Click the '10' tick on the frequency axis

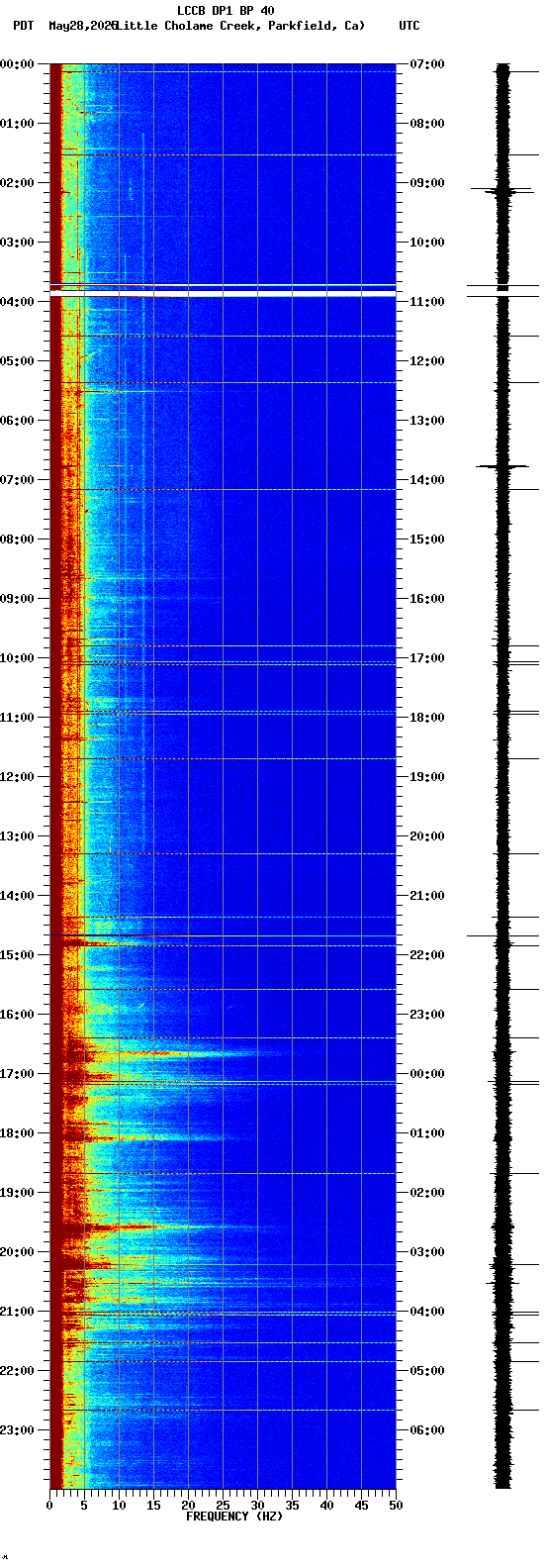[119, 1506]
